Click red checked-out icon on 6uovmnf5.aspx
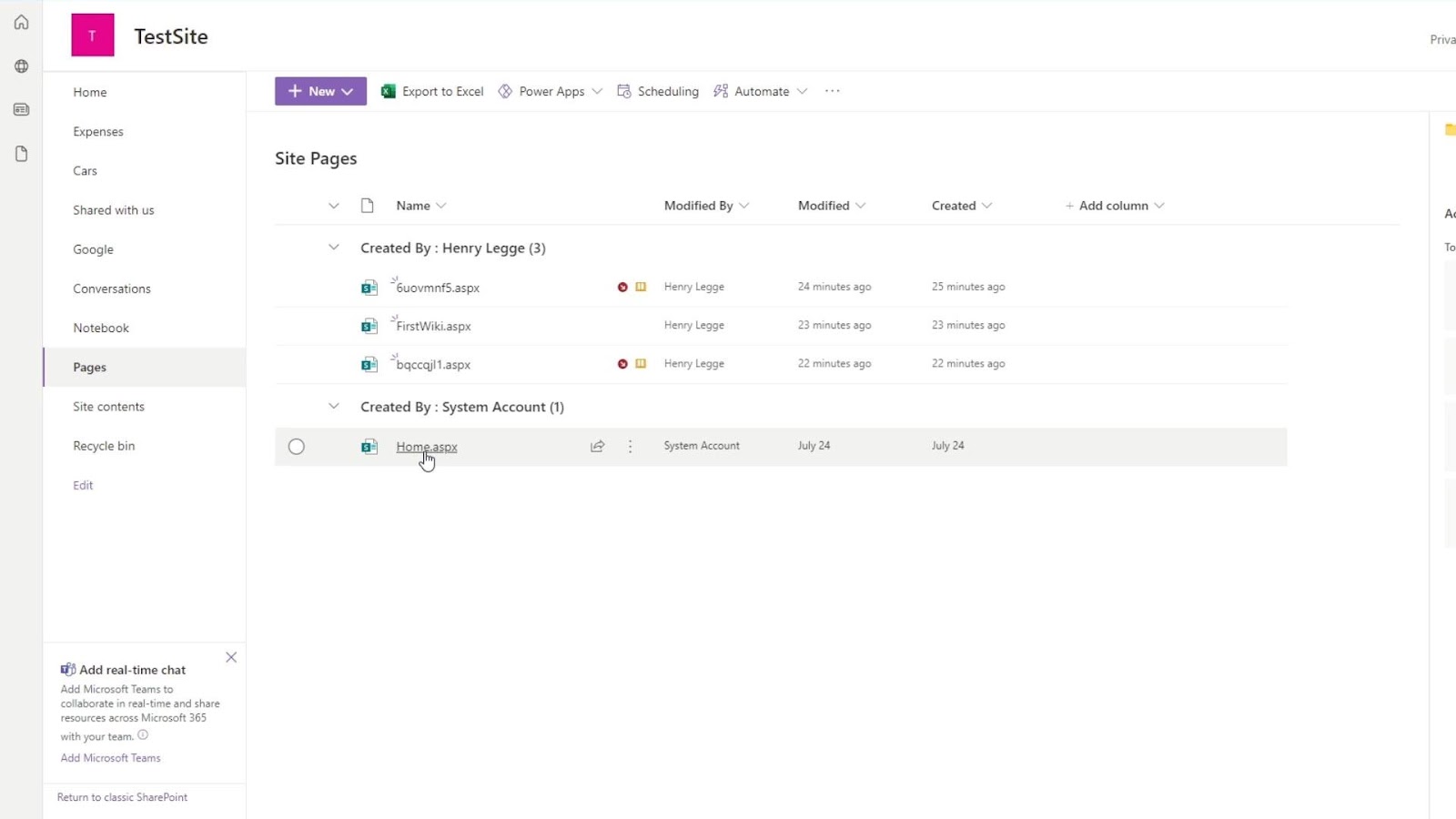1456x819 pixels. click(622, 287)
